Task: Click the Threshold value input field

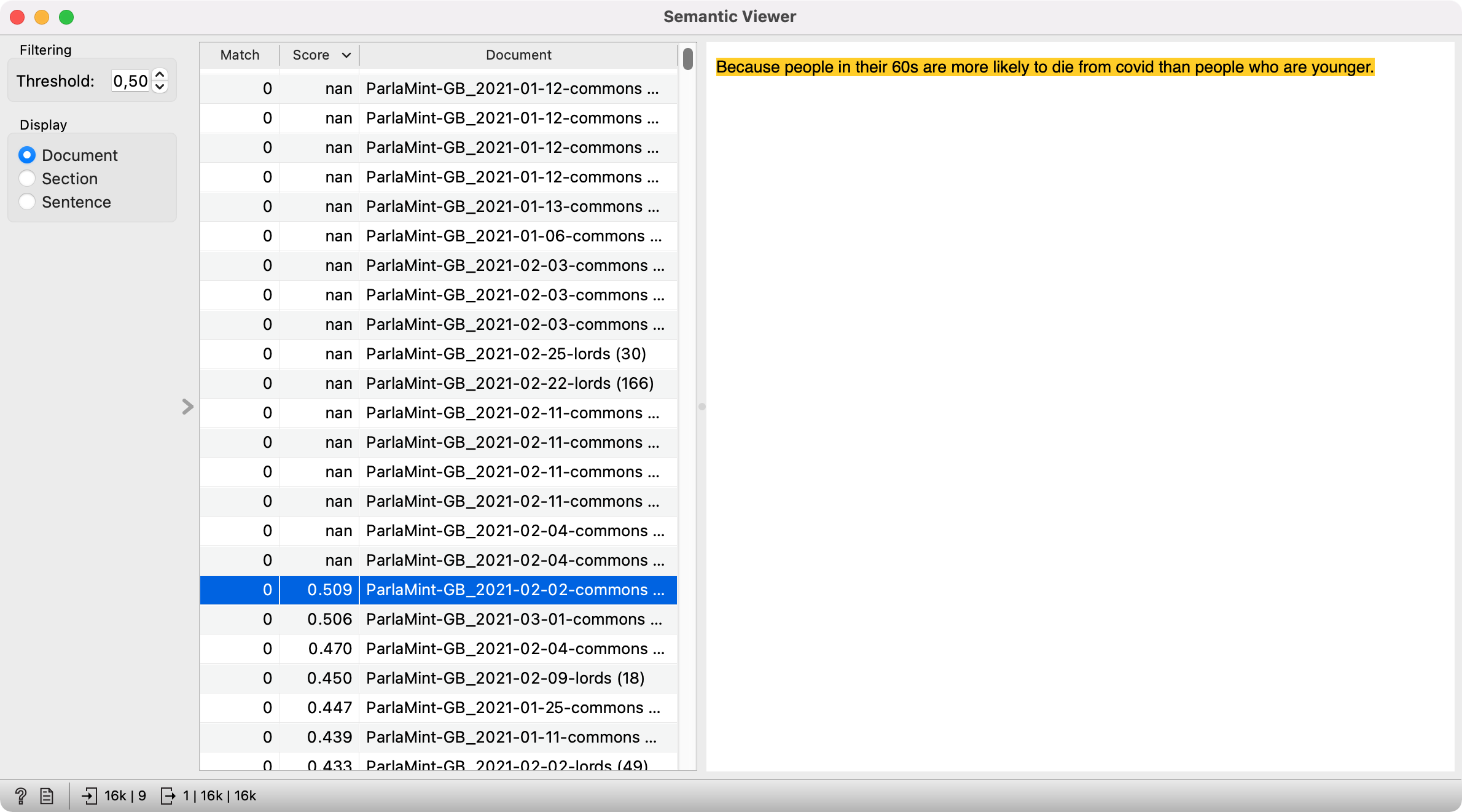Action: (x=130, y=80)
